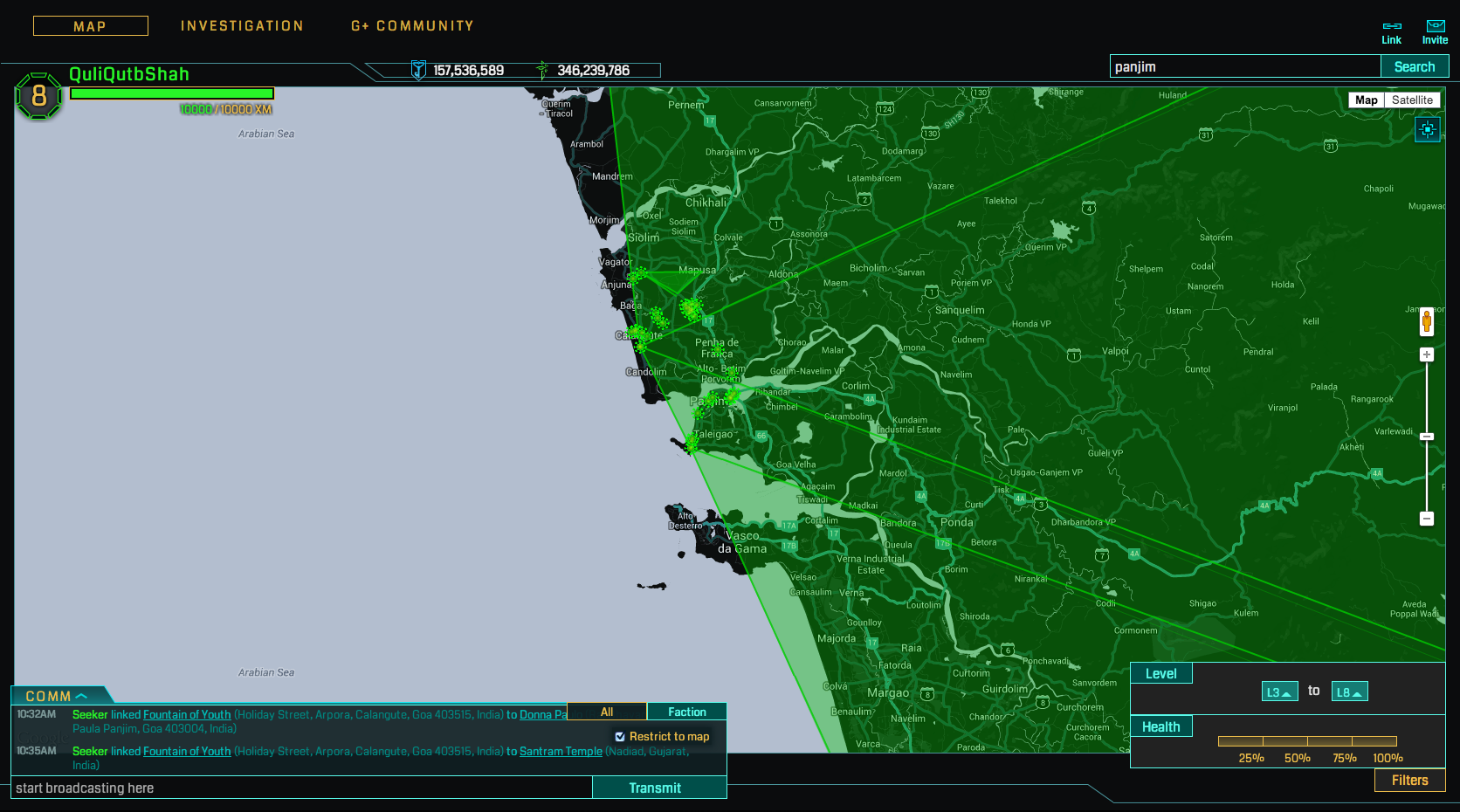Image resolution: width=1460 pixels, height=812 pixels.
Task: Click the map zoom slider handle
Action: [x=1427, y=437]
